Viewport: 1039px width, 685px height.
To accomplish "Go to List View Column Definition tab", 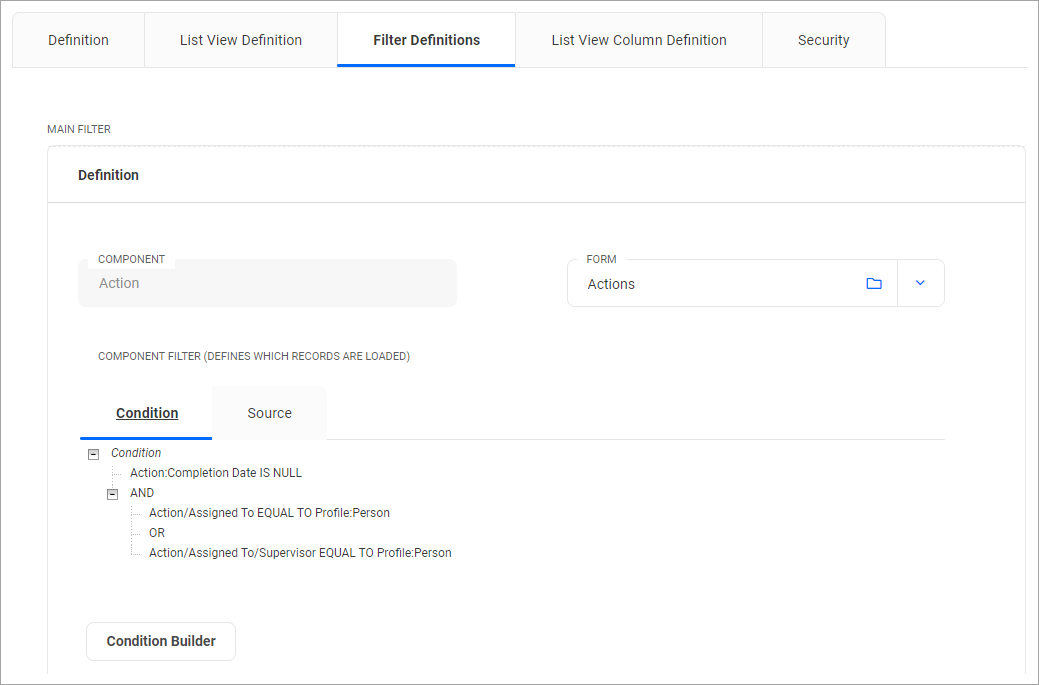I will tap(639, 40).
